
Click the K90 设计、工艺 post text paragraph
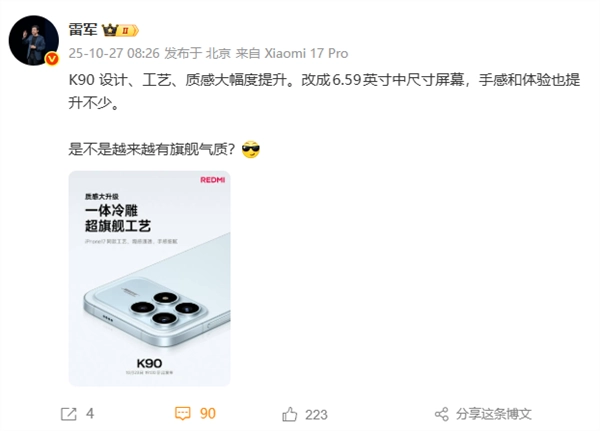pyautogui.click(x=324, y=91)
